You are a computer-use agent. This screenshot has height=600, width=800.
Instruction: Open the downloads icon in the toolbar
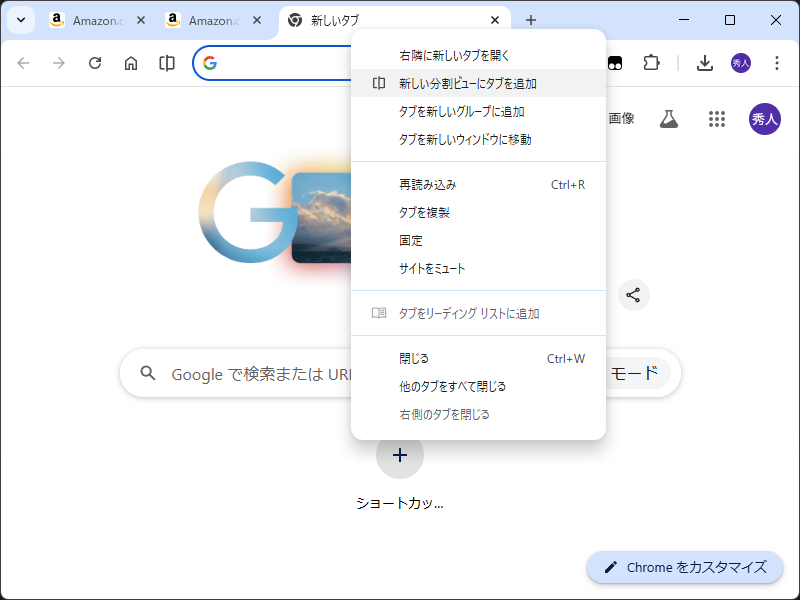pyautogui.click(x=705, y=62)
